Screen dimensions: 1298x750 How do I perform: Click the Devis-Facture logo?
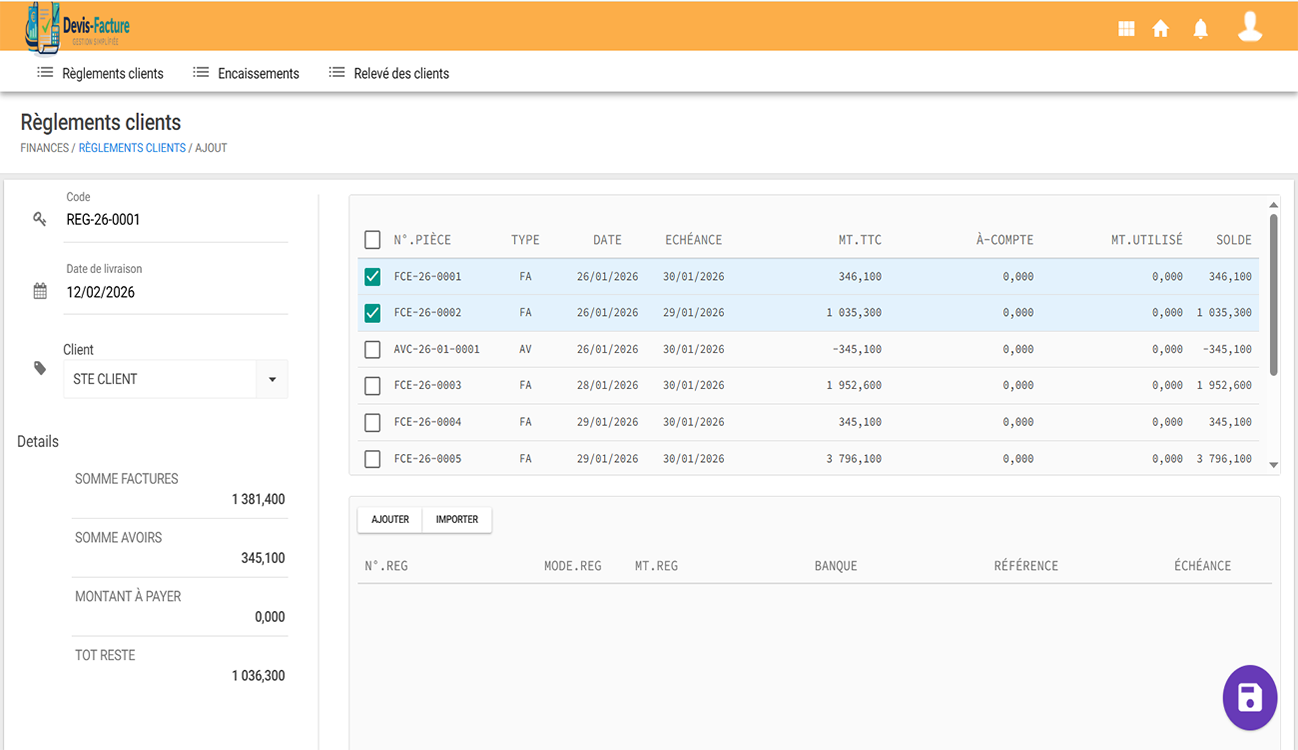tap(78, 27)
